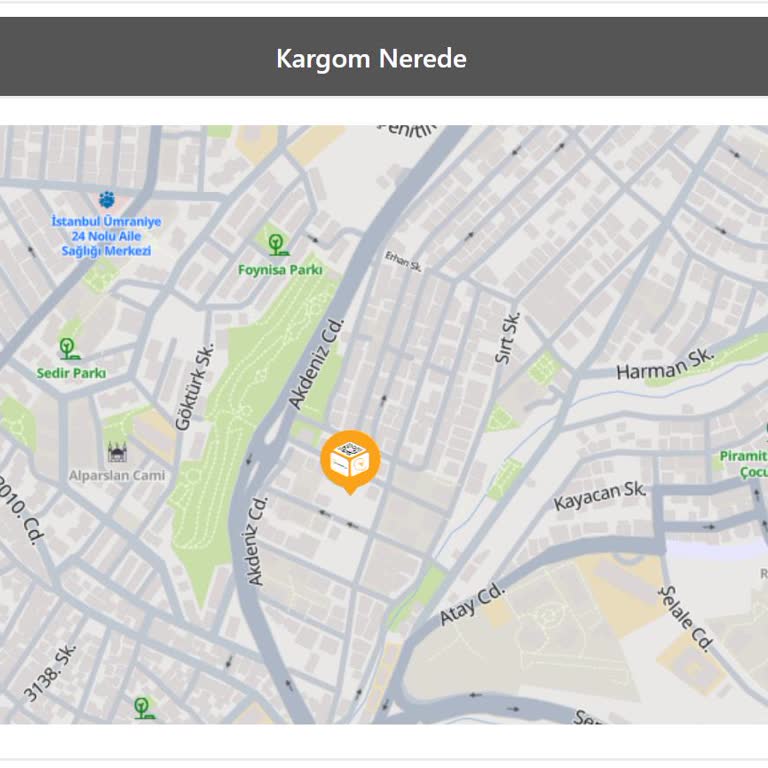Screen dimensions: 768x768
Task: Click the Göktürk Sk. street label
Action: pyautogui.click(x=194, y=387)
